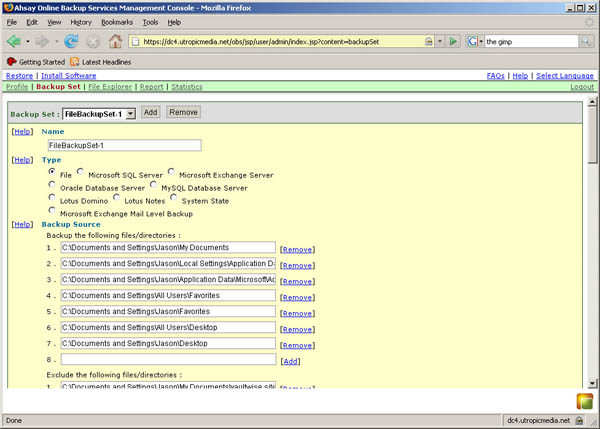Open the File menu
600x429 pixels.
click(x=12, y=22)
